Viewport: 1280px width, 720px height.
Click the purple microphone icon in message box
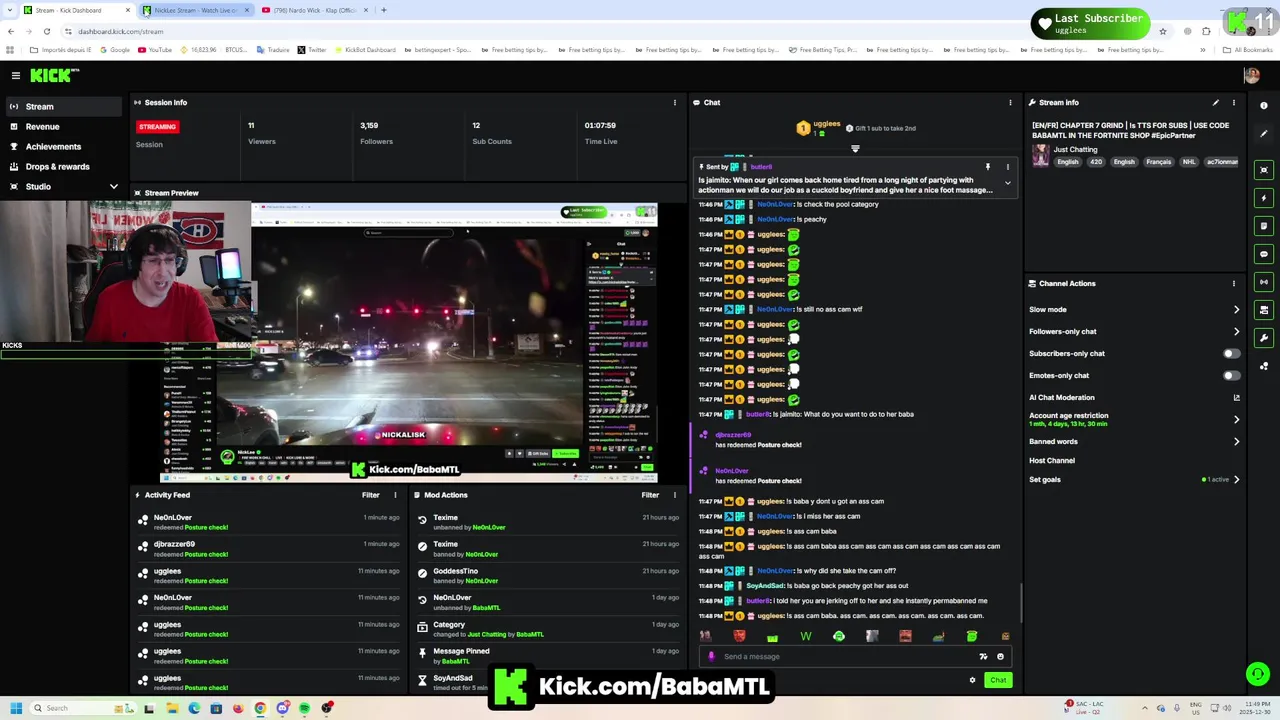pos(711,657)
